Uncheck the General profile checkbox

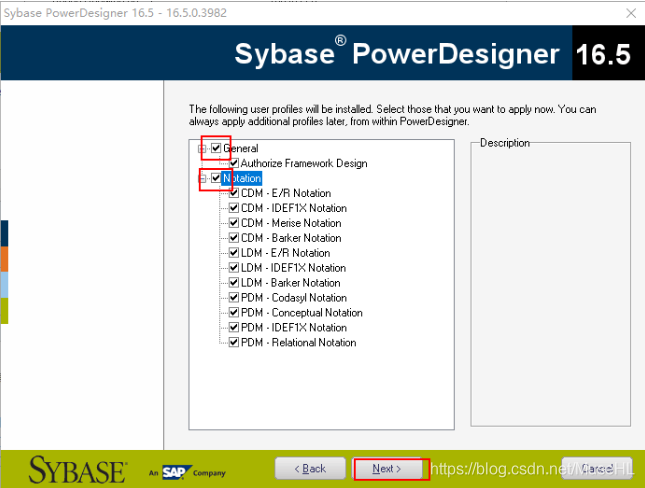point(216,148)
